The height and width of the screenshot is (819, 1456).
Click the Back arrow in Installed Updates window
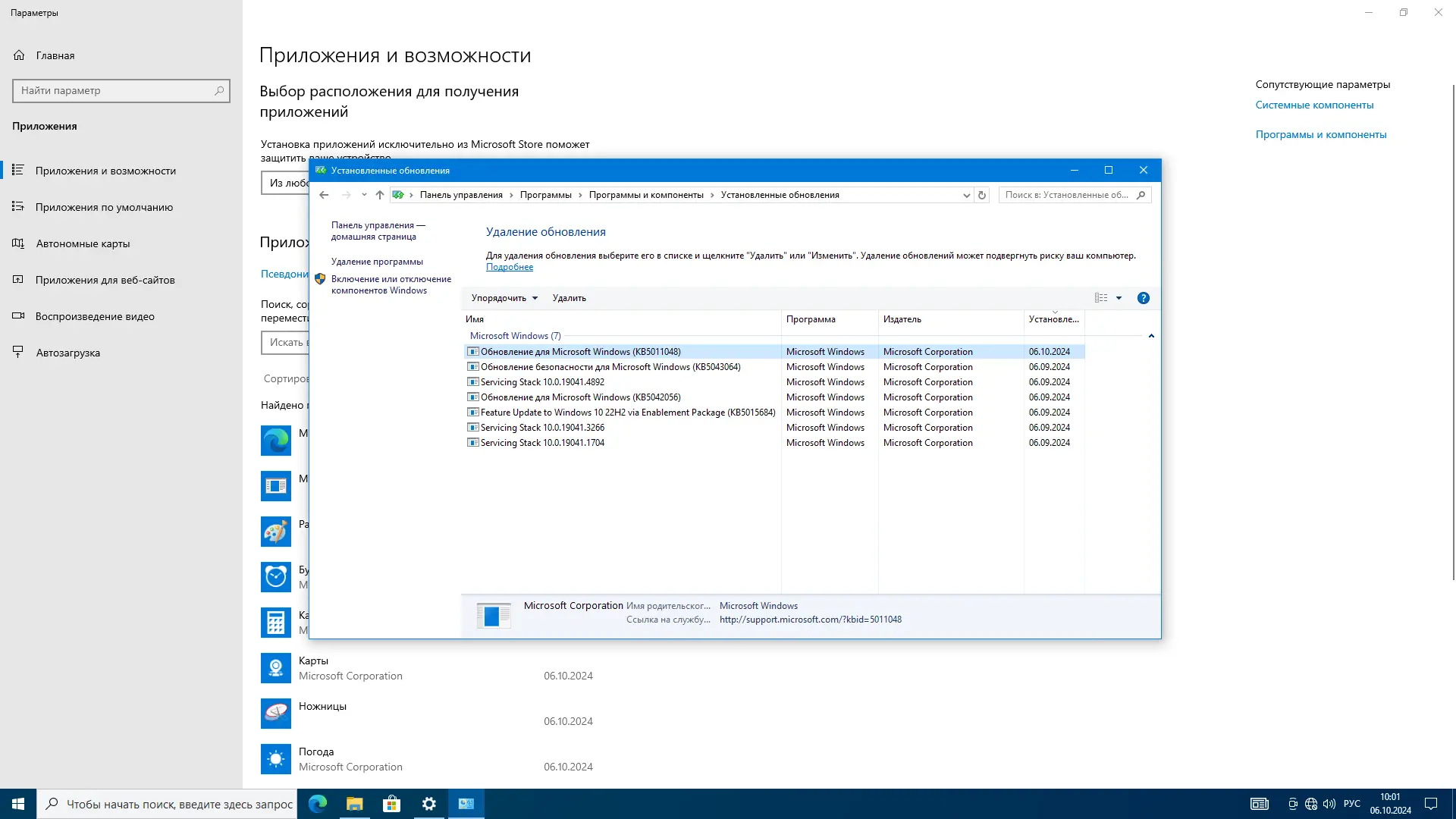pyautogui.click(x=324, y=195)
